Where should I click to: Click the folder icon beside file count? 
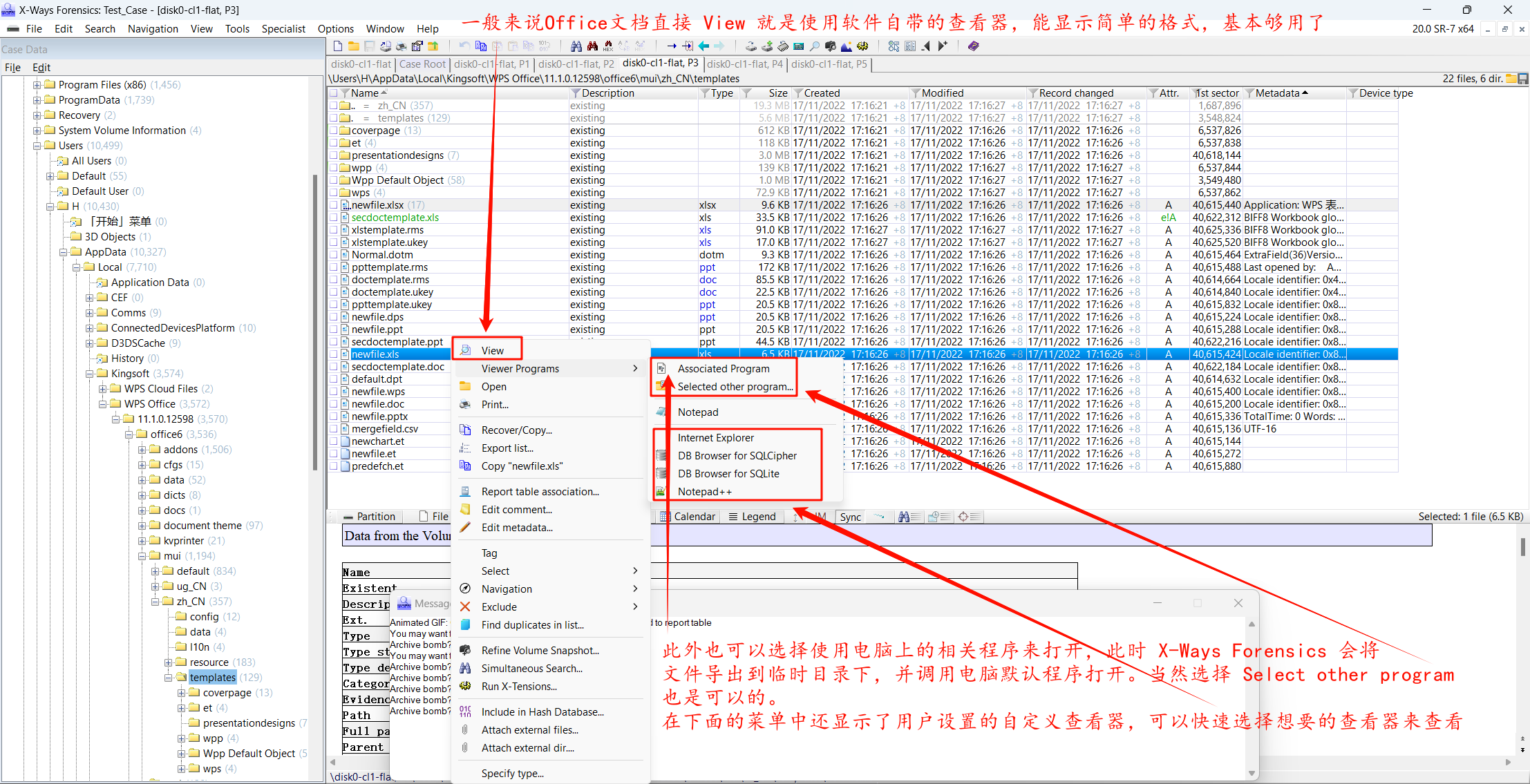(x=1511, y=79)
